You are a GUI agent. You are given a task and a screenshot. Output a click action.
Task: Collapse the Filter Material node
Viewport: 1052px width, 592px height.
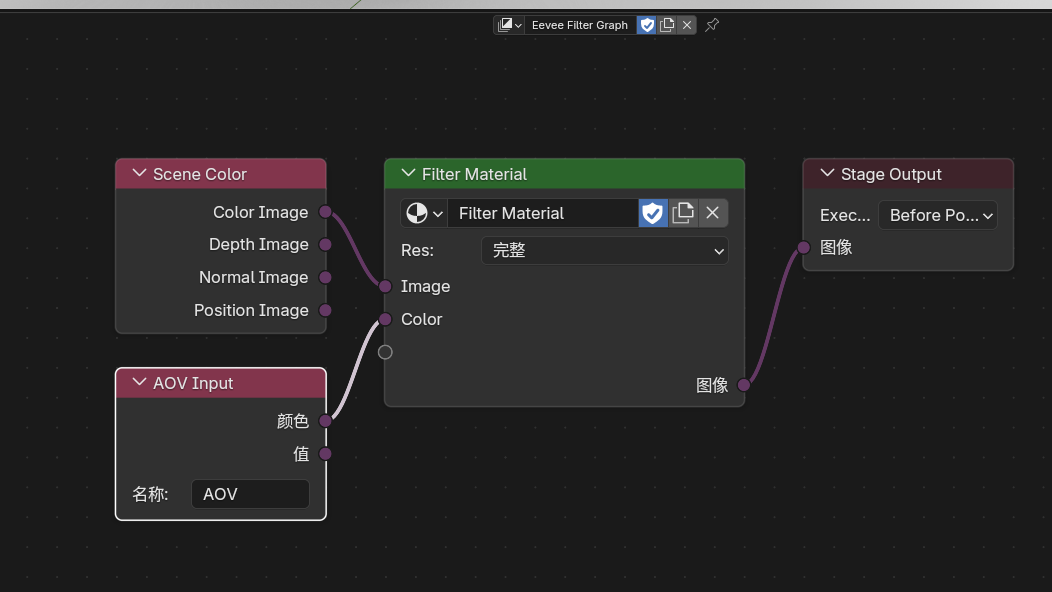408,173
